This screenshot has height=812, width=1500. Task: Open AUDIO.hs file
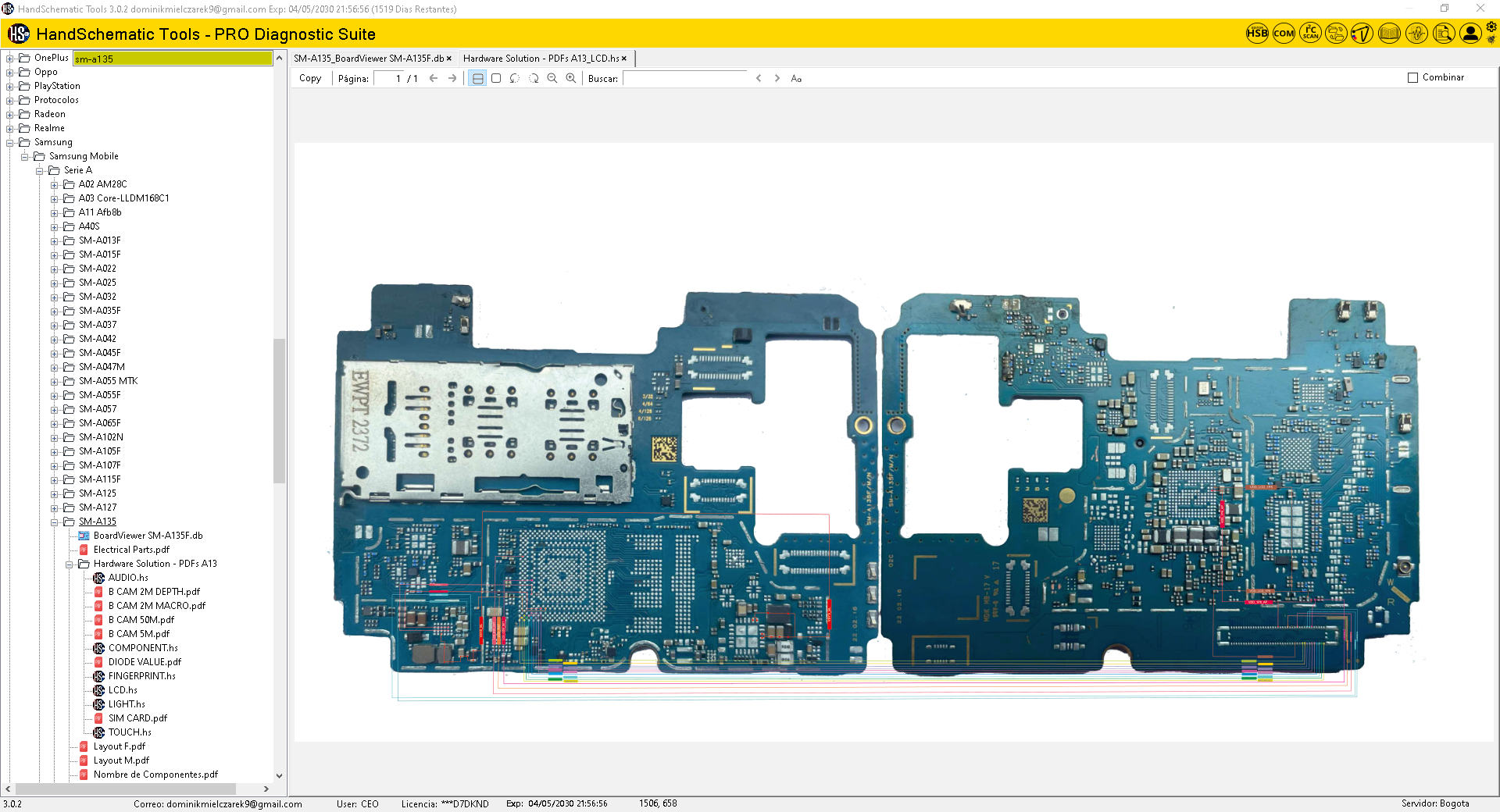coord(128,578)
